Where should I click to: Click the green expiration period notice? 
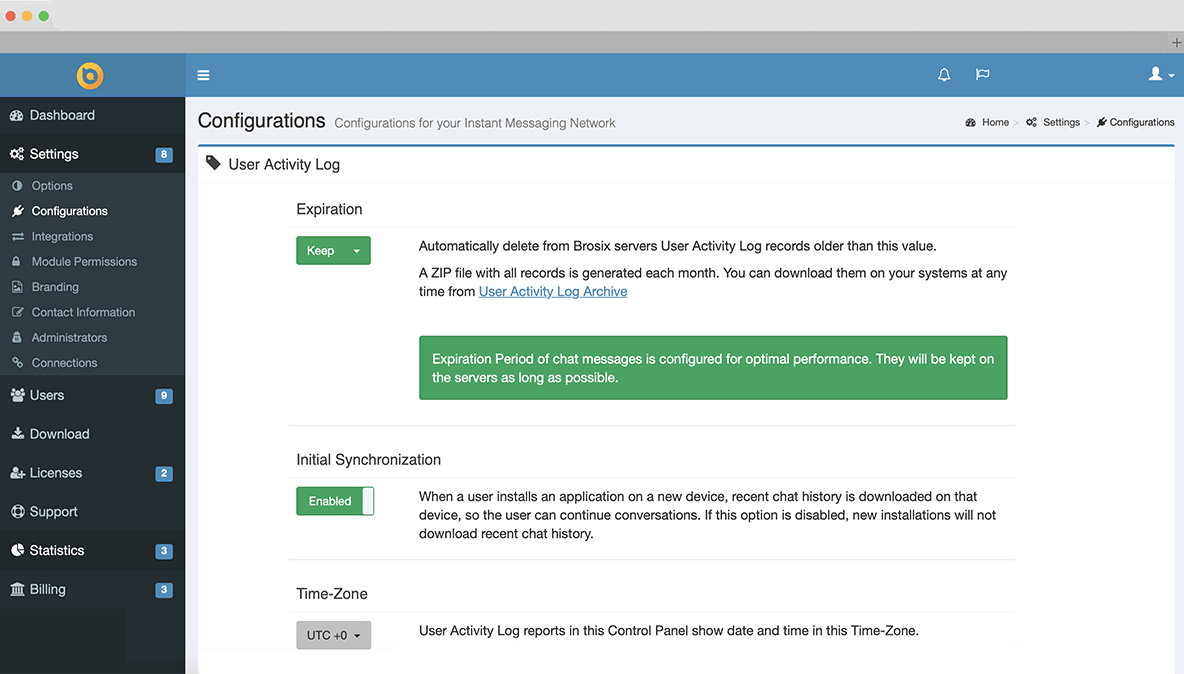click(x=713, y=368)
